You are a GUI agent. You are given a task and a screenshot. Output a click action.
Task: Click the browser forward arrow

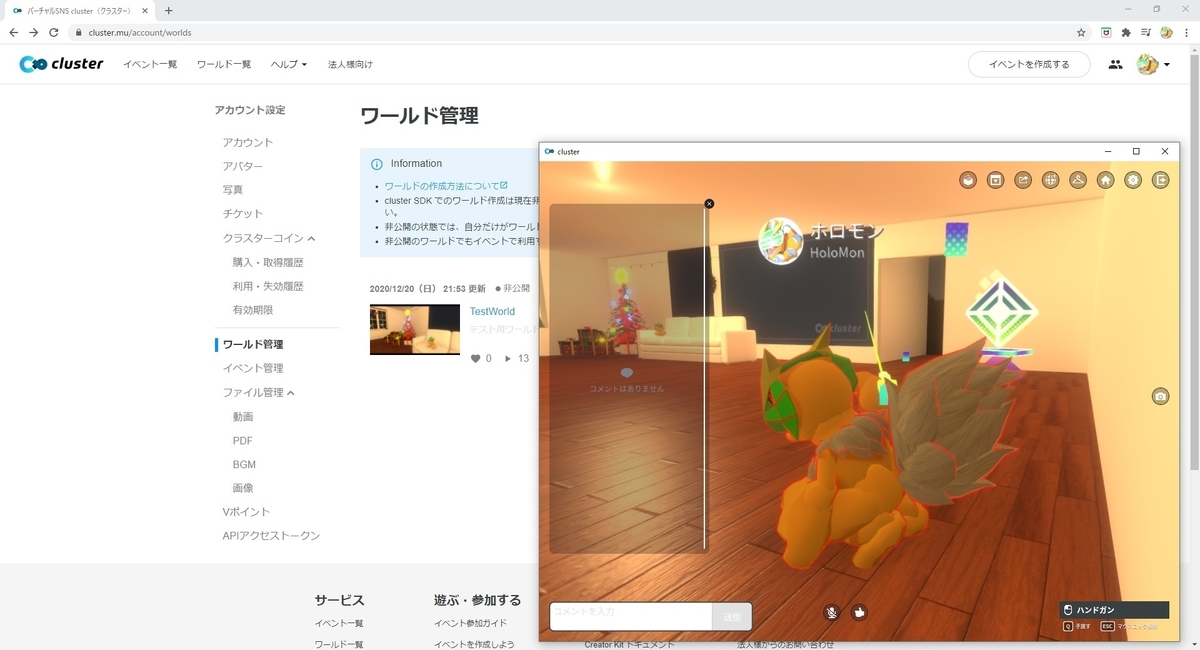click(x=34, y=32)
